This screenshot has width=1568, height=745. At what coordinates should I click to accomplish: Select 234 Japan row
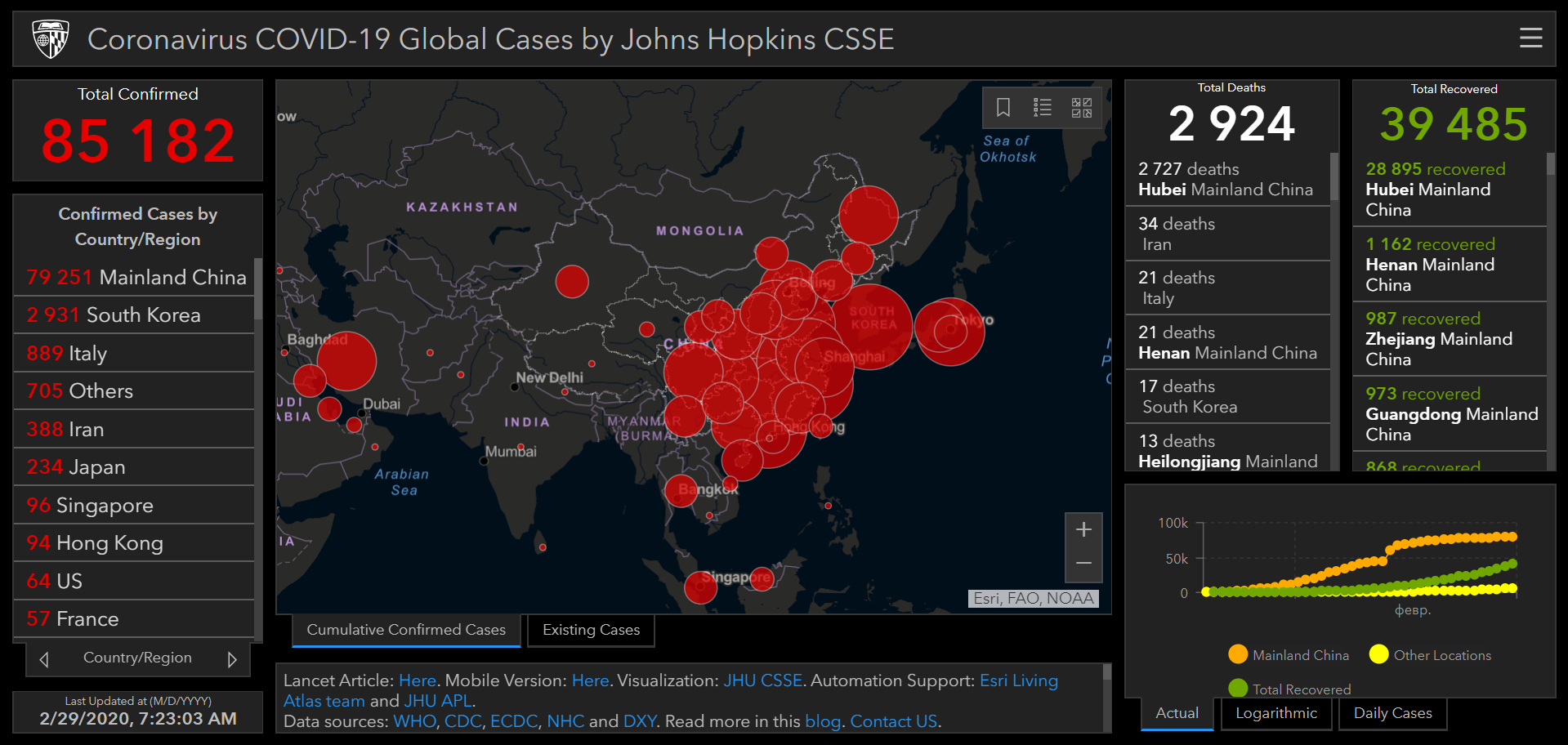[x=134, y=467]
